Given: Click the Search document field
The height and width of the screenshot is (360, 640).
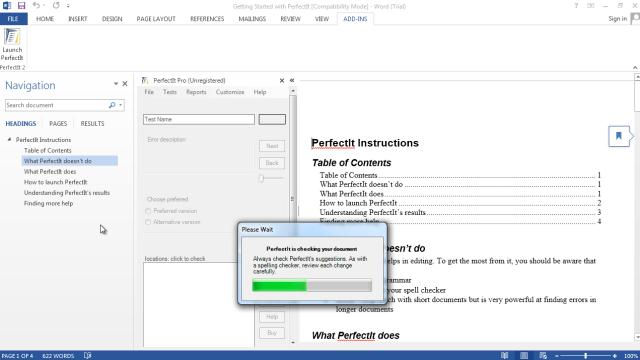Looking at the screenshot, I should (x=56, y=105).
